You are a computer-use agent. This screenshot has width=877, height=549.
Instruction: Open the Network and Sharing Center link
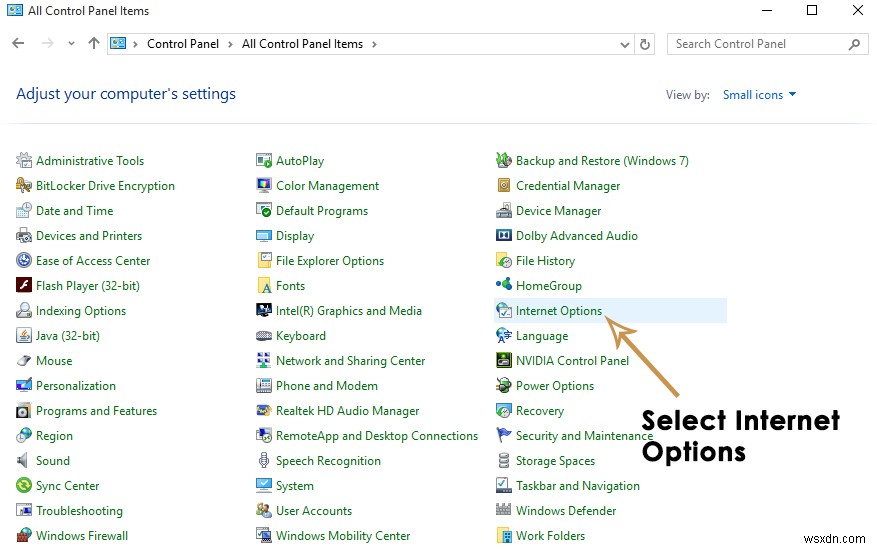click(350, 361)
